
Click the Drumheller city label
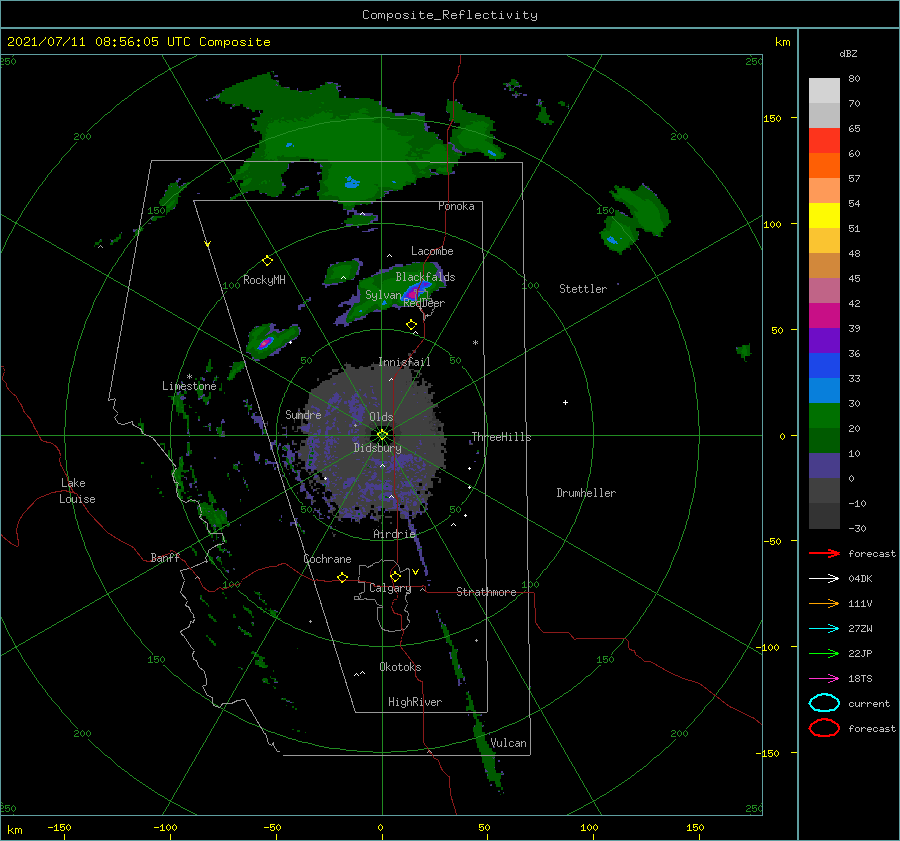tap(586, 493)
